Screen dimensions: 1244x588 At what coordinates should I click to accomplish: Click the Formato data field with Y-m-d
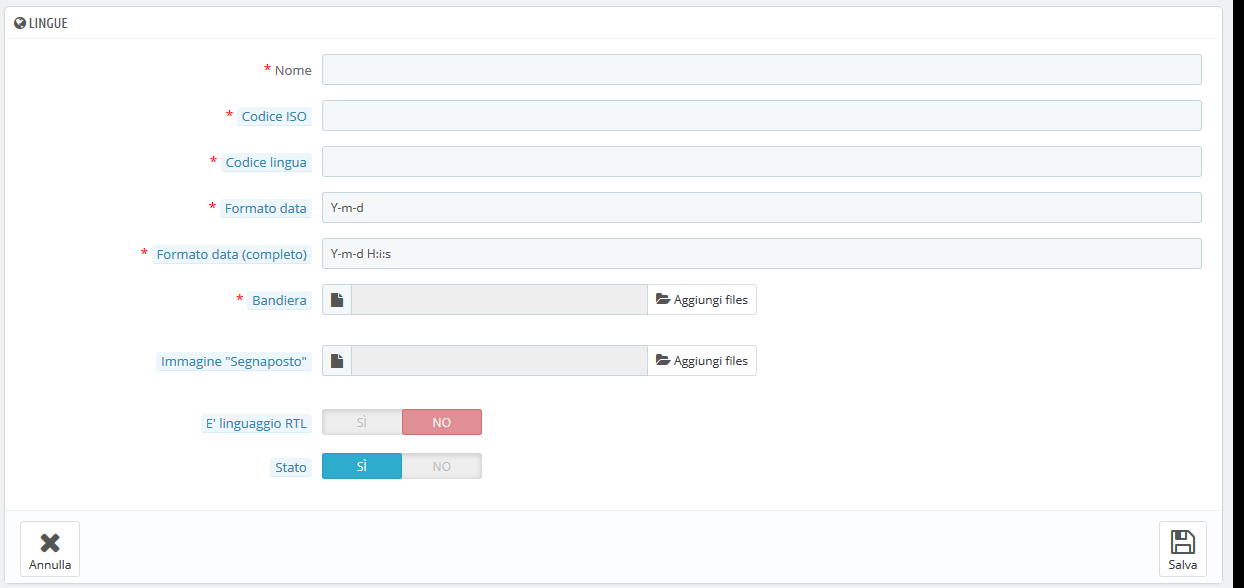pyautogui.click(x=762, y=208)
